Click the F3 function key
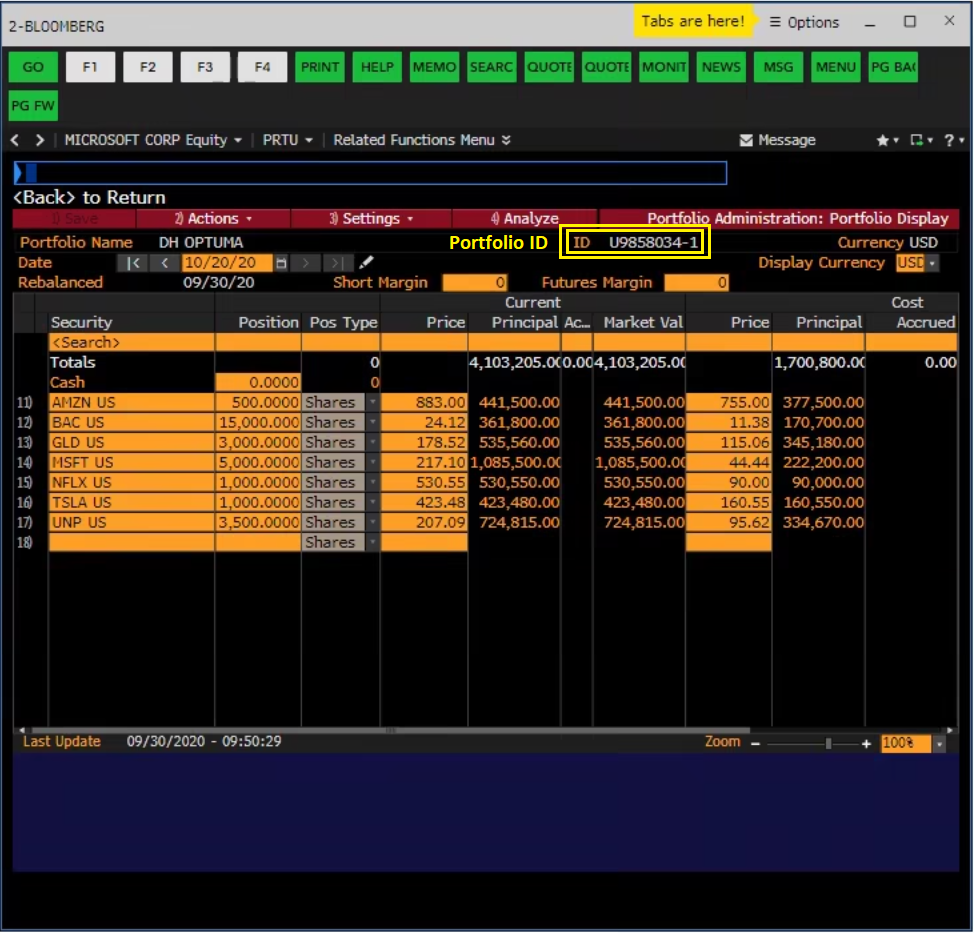Screen dimensions: 974x933 205,67
